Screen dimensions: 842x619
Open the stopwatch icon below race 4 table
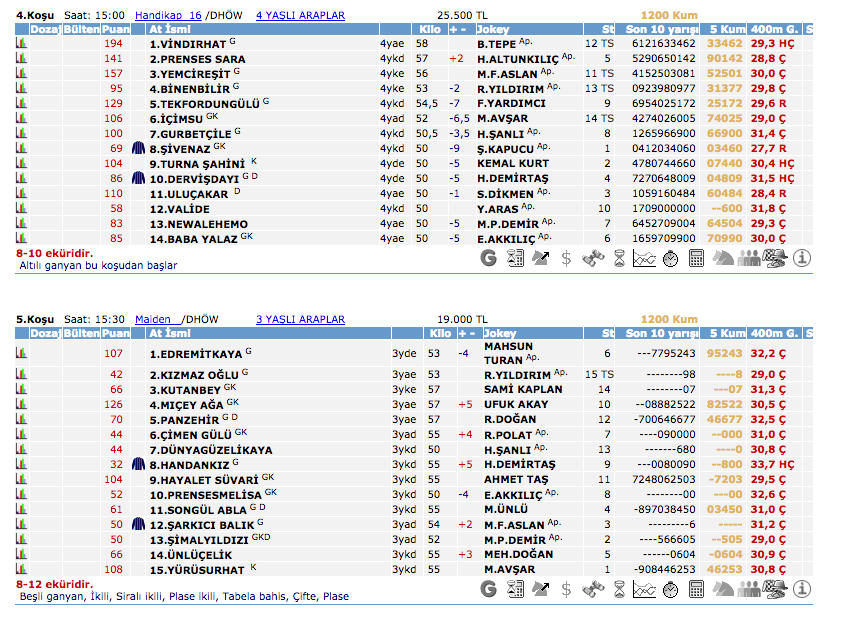click(x=671, y=258)
